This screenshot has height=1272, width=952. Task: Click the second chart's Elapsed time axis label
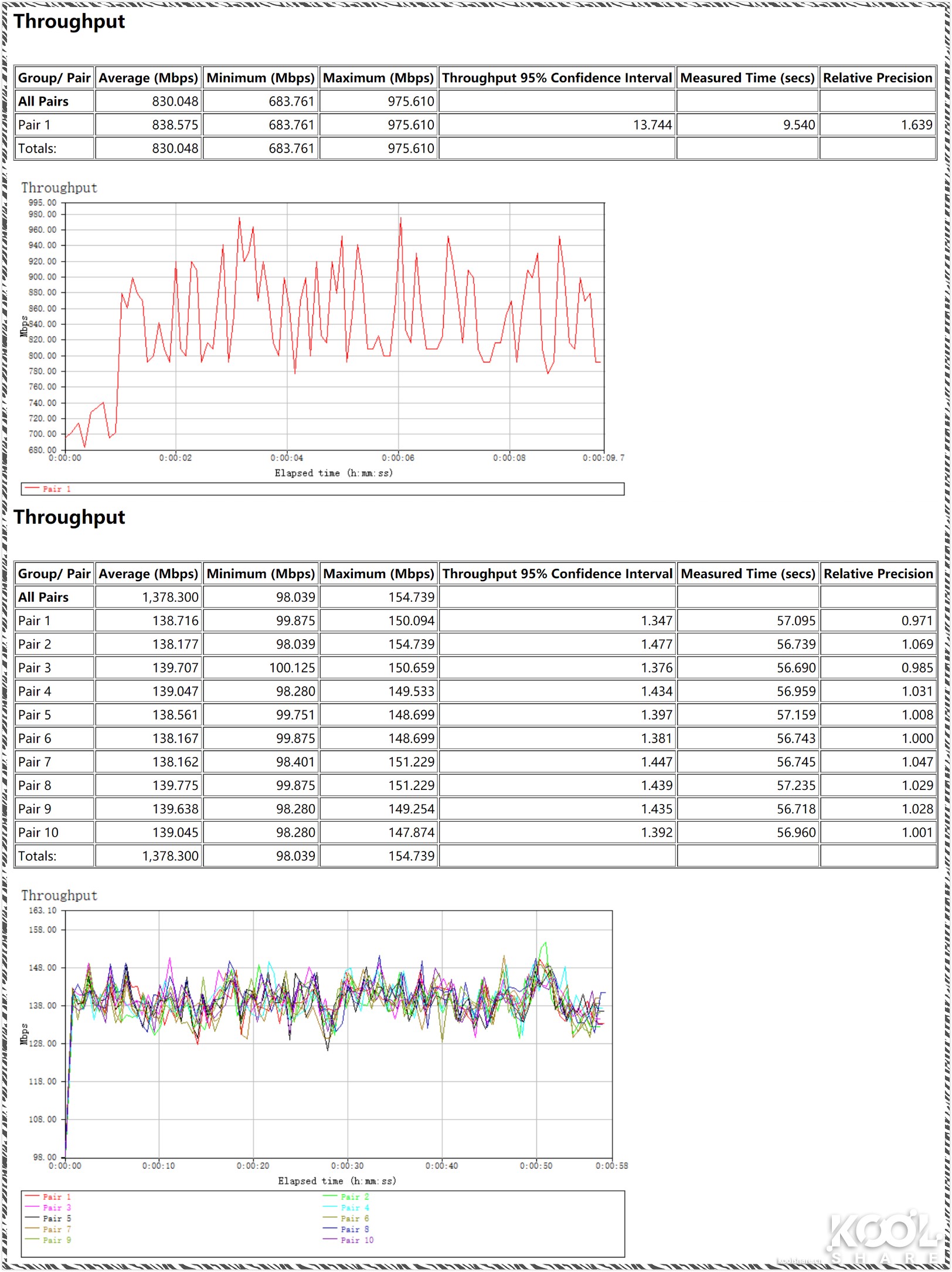pyautogui.click(x=337, y=1181)
